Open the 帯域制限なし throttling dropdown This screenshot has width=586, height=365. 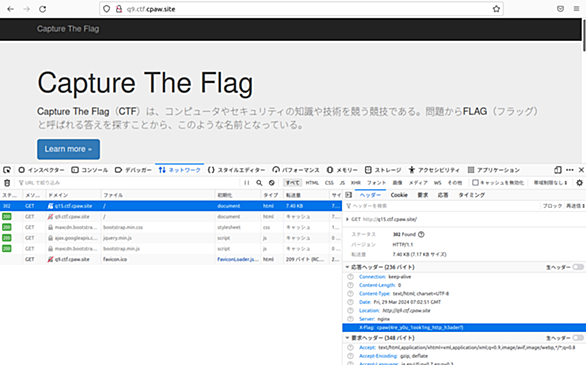tap(550, 183)
